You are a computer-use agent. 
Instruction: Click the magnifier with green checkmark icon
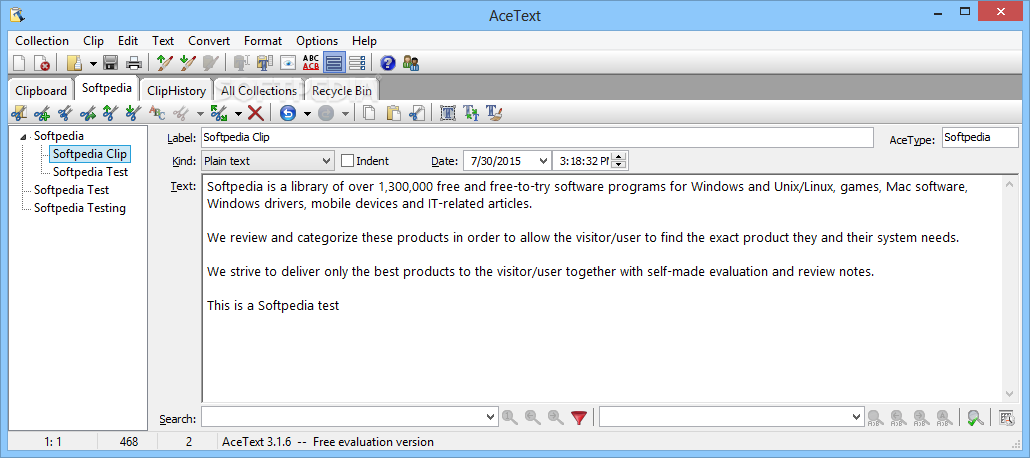[x=975, y=417]
